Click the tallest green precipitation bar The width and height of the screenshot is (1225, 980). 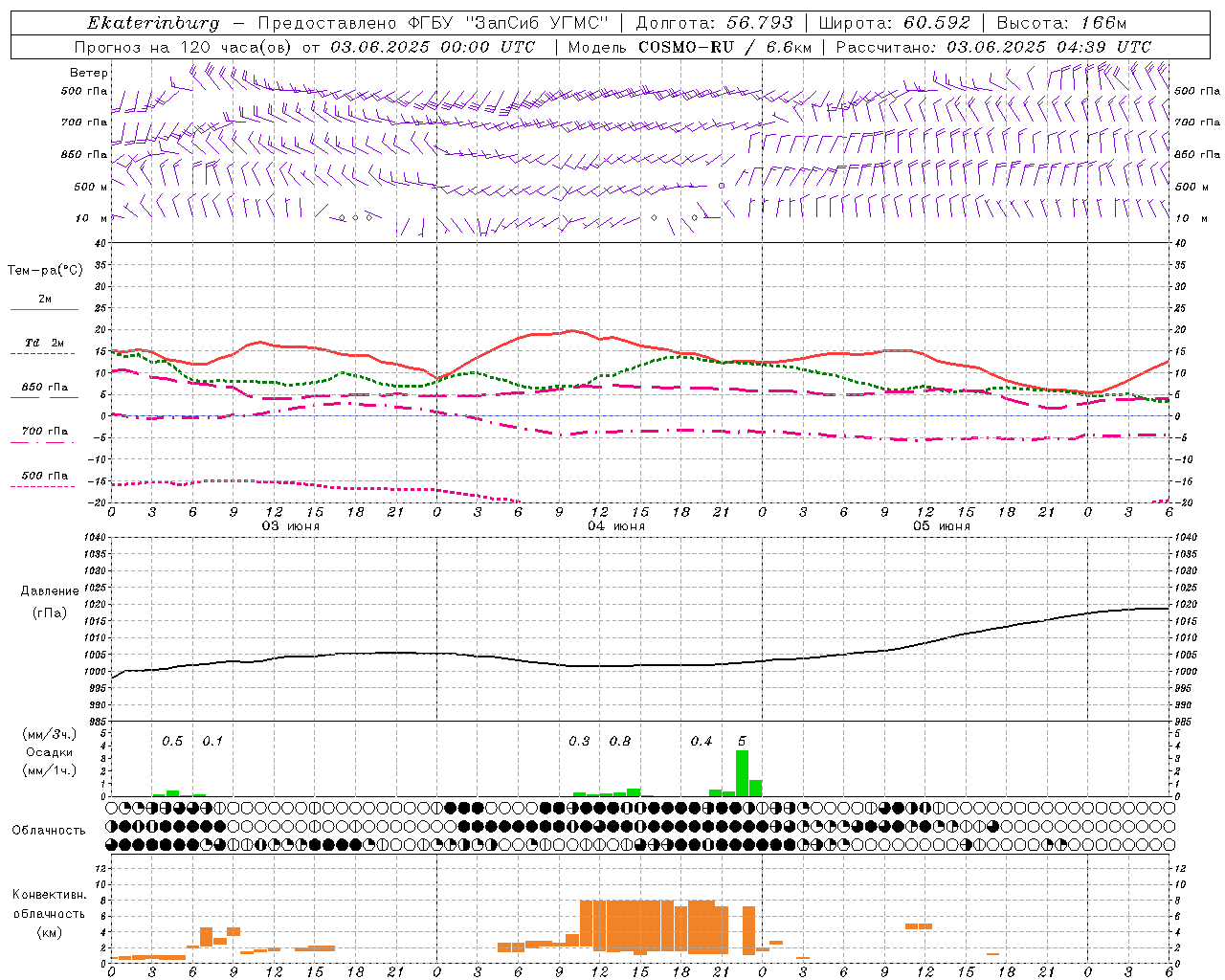pyautogui.click(x=742, y=773)
